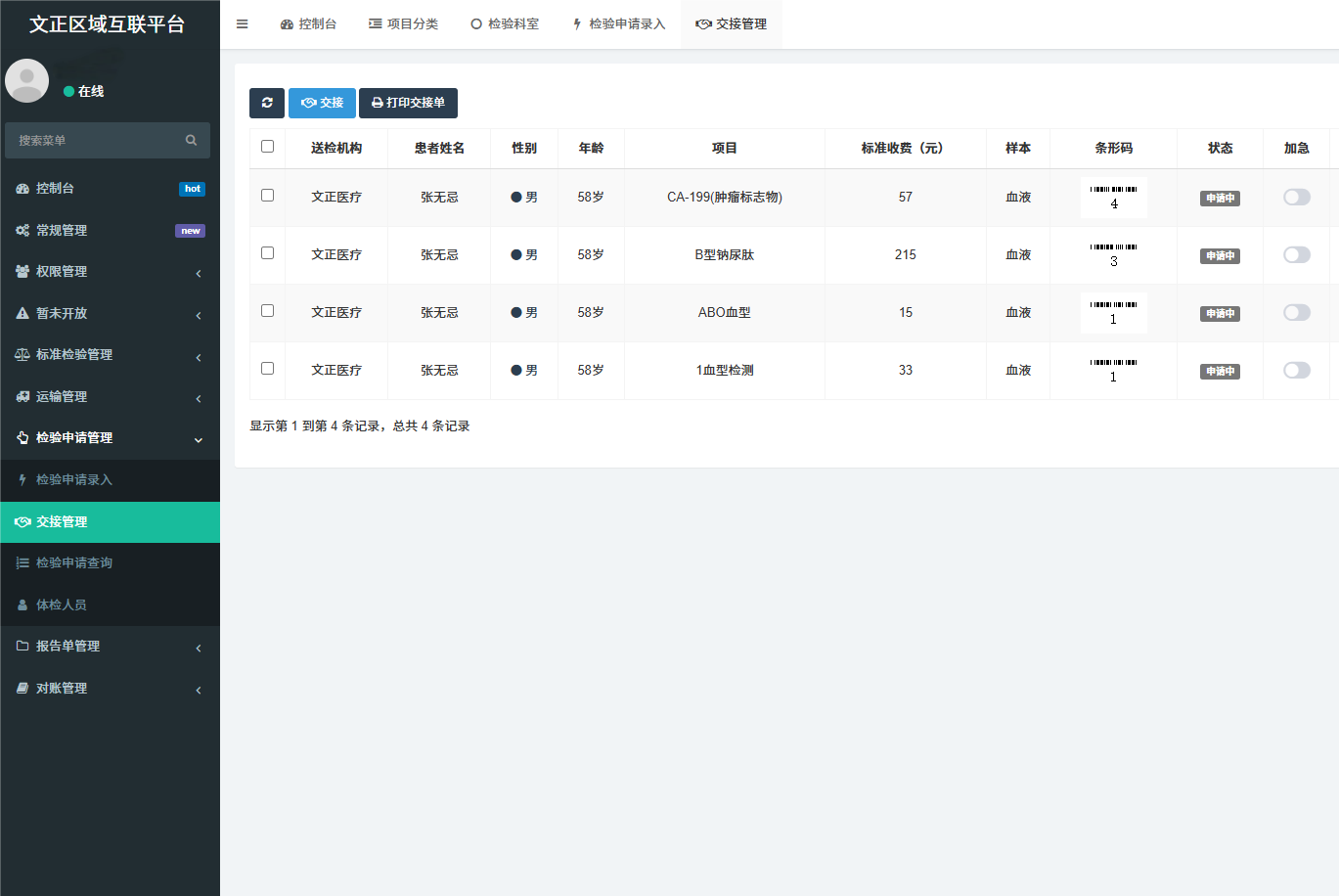Enable 加急 toggle for ABO血型 row
Image resolution: width=1339 pixels, height=896 pixels.
pos(1296,313)
